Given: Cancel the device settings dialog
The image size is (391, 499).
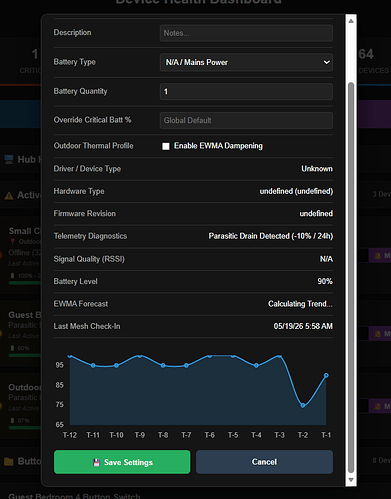Looking at the screenshot, I should tap(264, 462).
